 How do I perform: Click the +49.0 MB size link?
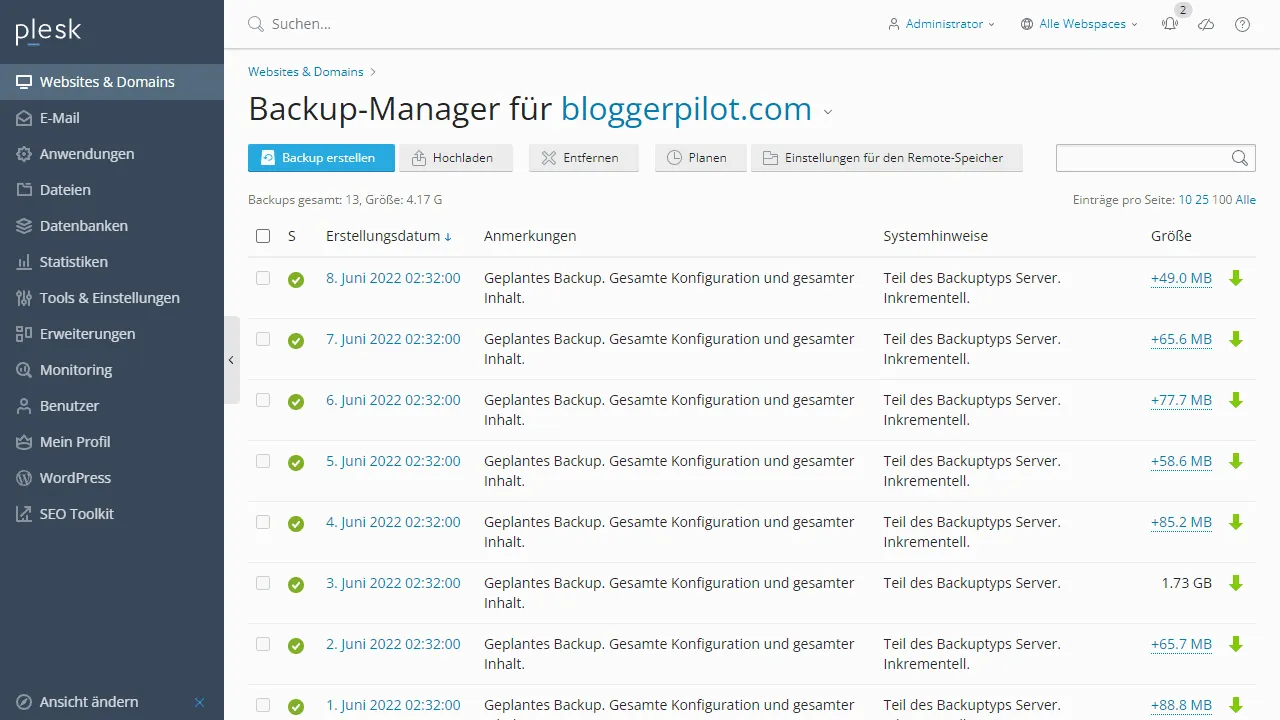click(1181, 278)
